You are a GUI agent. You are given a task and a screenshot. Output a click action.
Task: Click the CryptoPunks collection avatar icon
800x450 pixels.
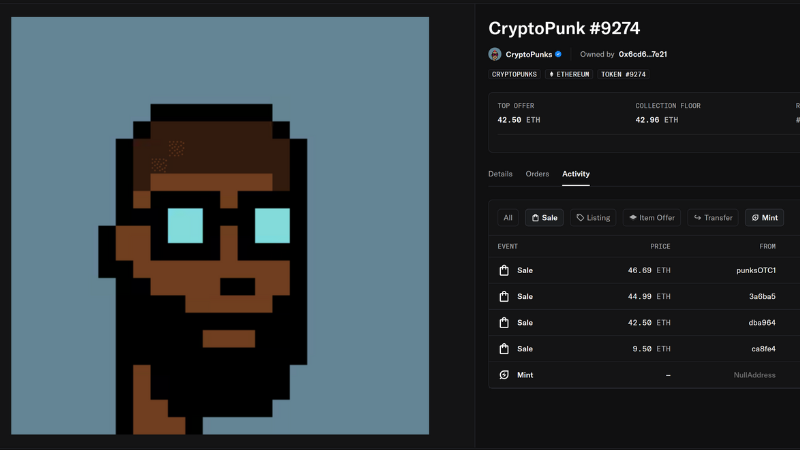click(x=494, y=54)
